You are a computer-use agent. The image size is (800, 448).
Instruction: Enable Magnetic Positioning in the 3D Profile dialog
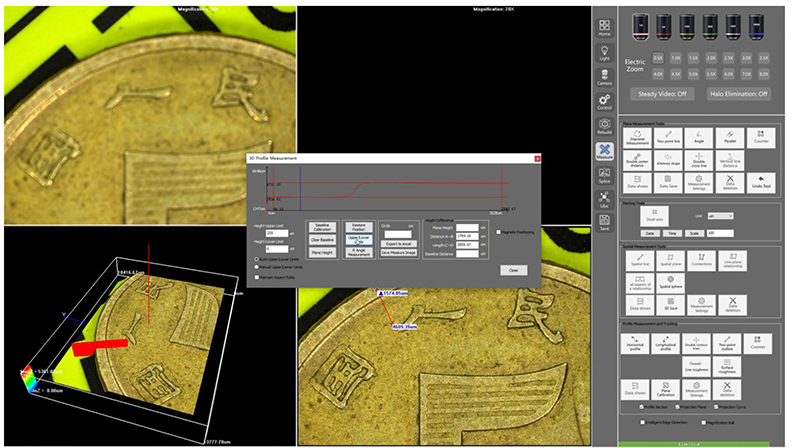point(498,232)
